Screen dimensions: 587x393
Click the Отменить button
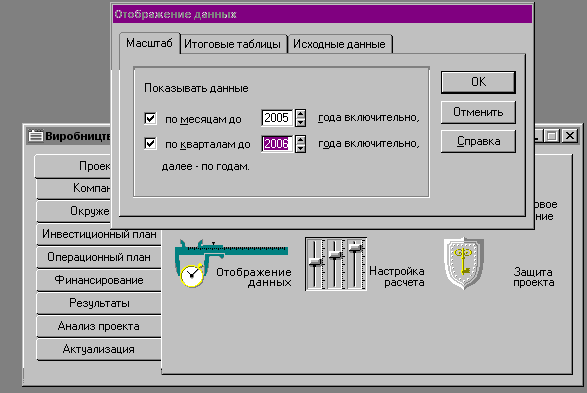478,112
